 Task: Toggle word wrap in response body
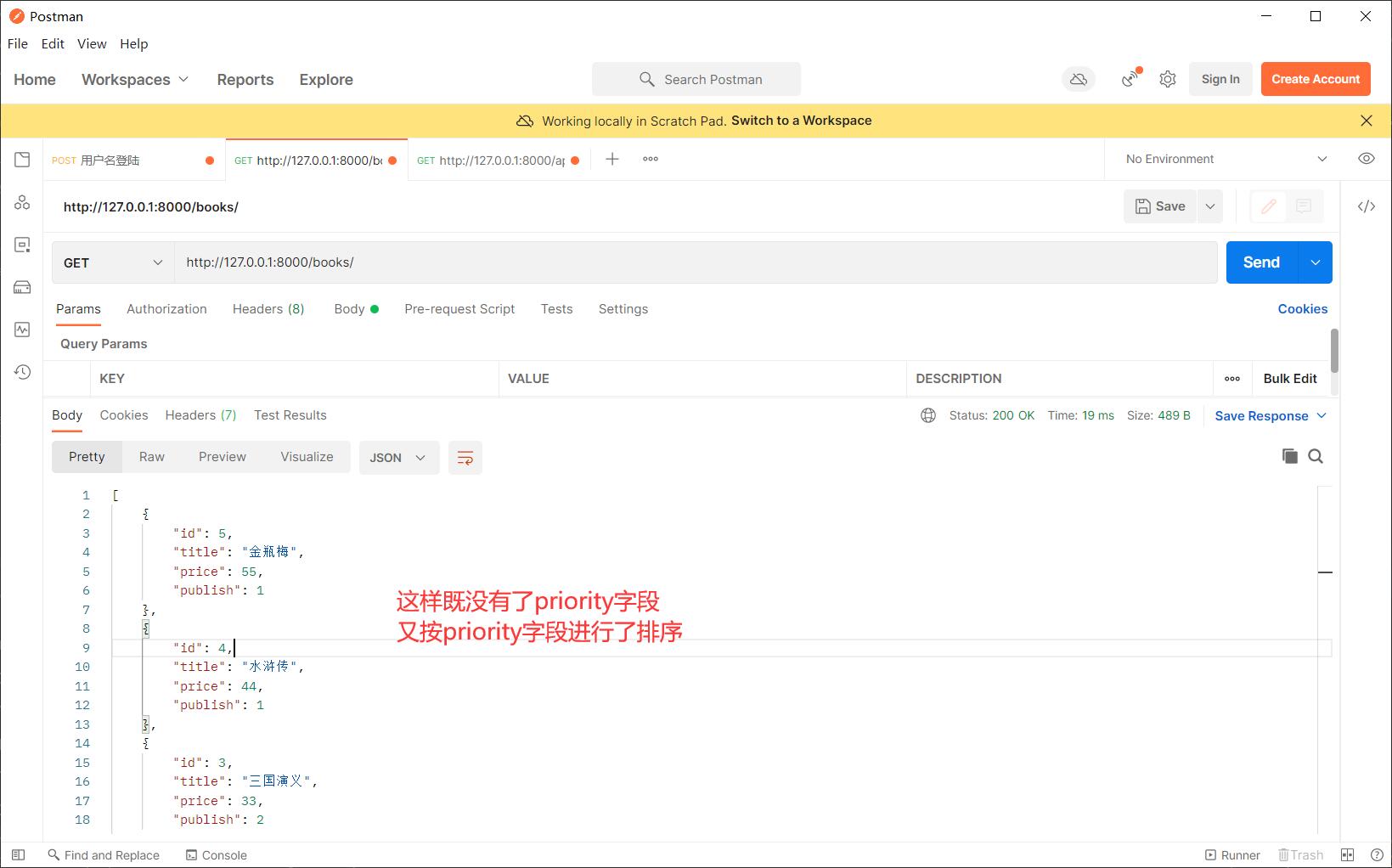465,458
